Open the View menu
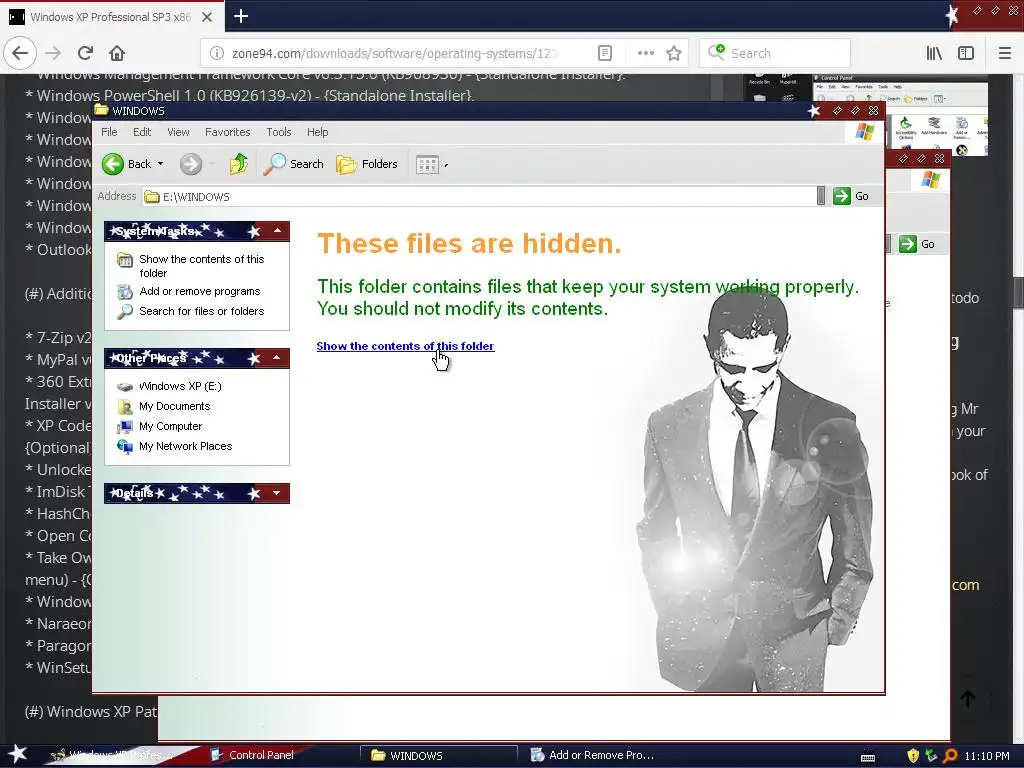1024x768 pixels. pos(178,132)
